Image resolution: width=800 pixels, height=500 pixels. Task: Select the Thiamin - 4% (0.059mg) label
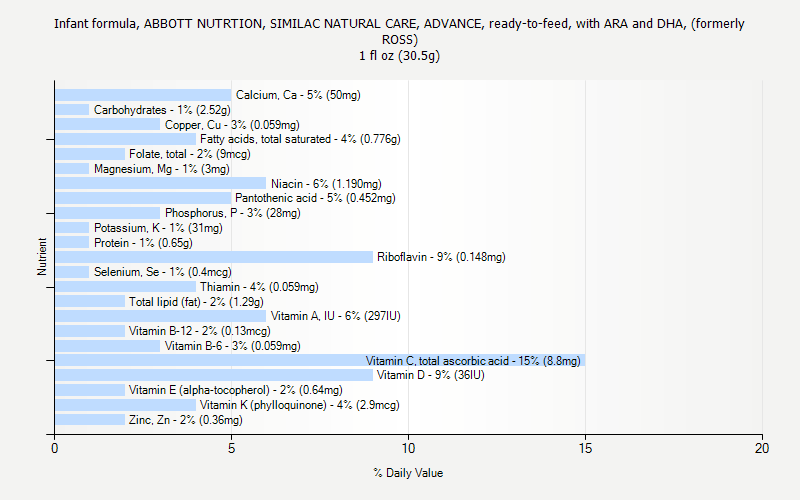click(x=259, y=287)
